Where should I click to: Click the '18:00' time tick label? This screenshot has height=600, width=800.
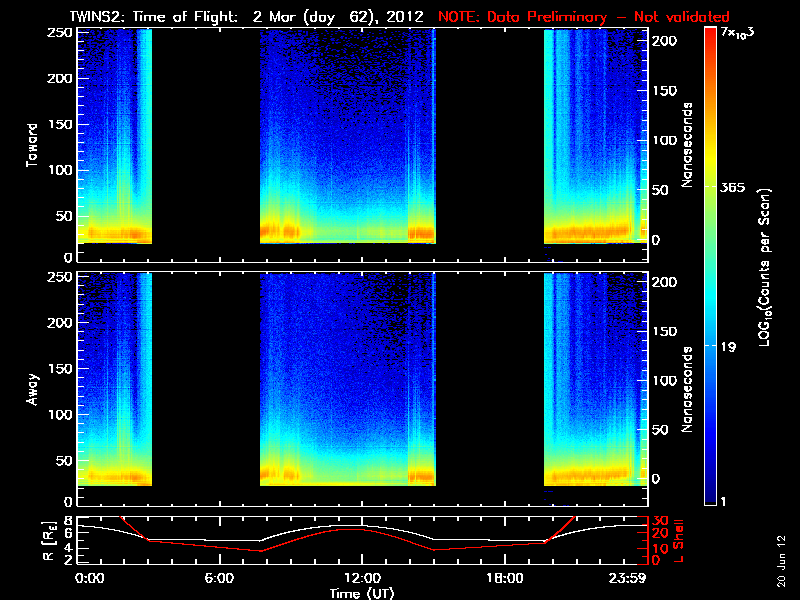tap(504, 578)
